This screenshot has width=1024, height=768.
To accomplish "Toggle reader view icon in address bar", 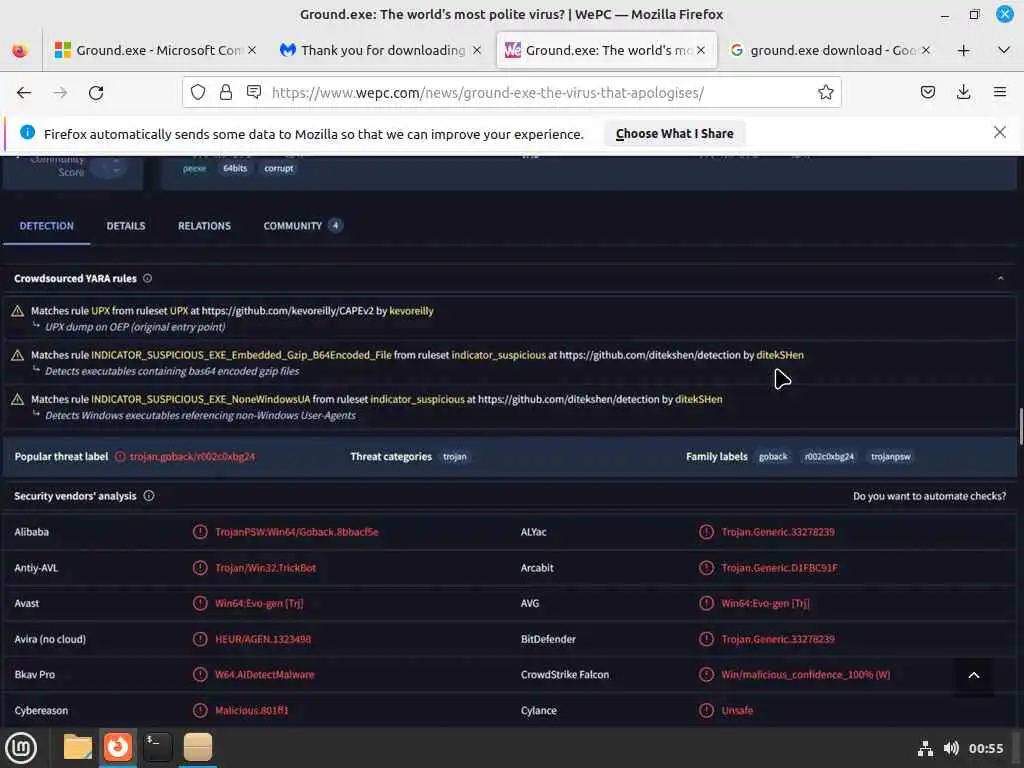I will point(254,93).
